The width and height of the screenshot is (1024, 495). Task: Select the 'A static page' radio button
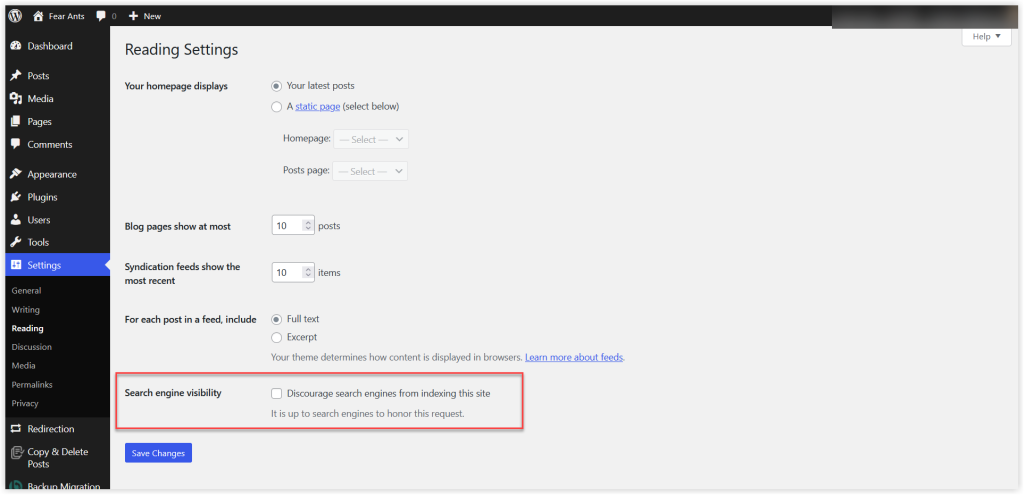[276, 106]
